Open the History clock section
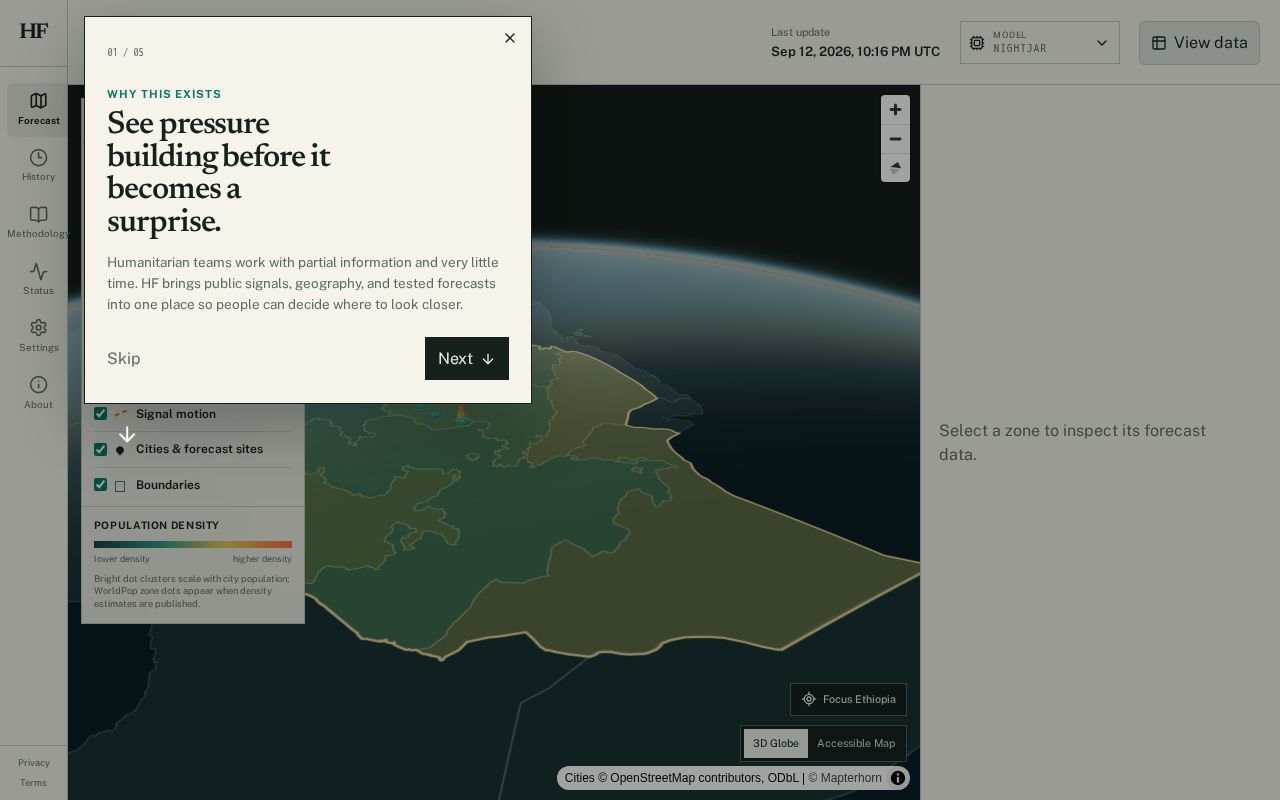Image resolution: width=1280 pixels, height=800 pixels. (38, 166)
